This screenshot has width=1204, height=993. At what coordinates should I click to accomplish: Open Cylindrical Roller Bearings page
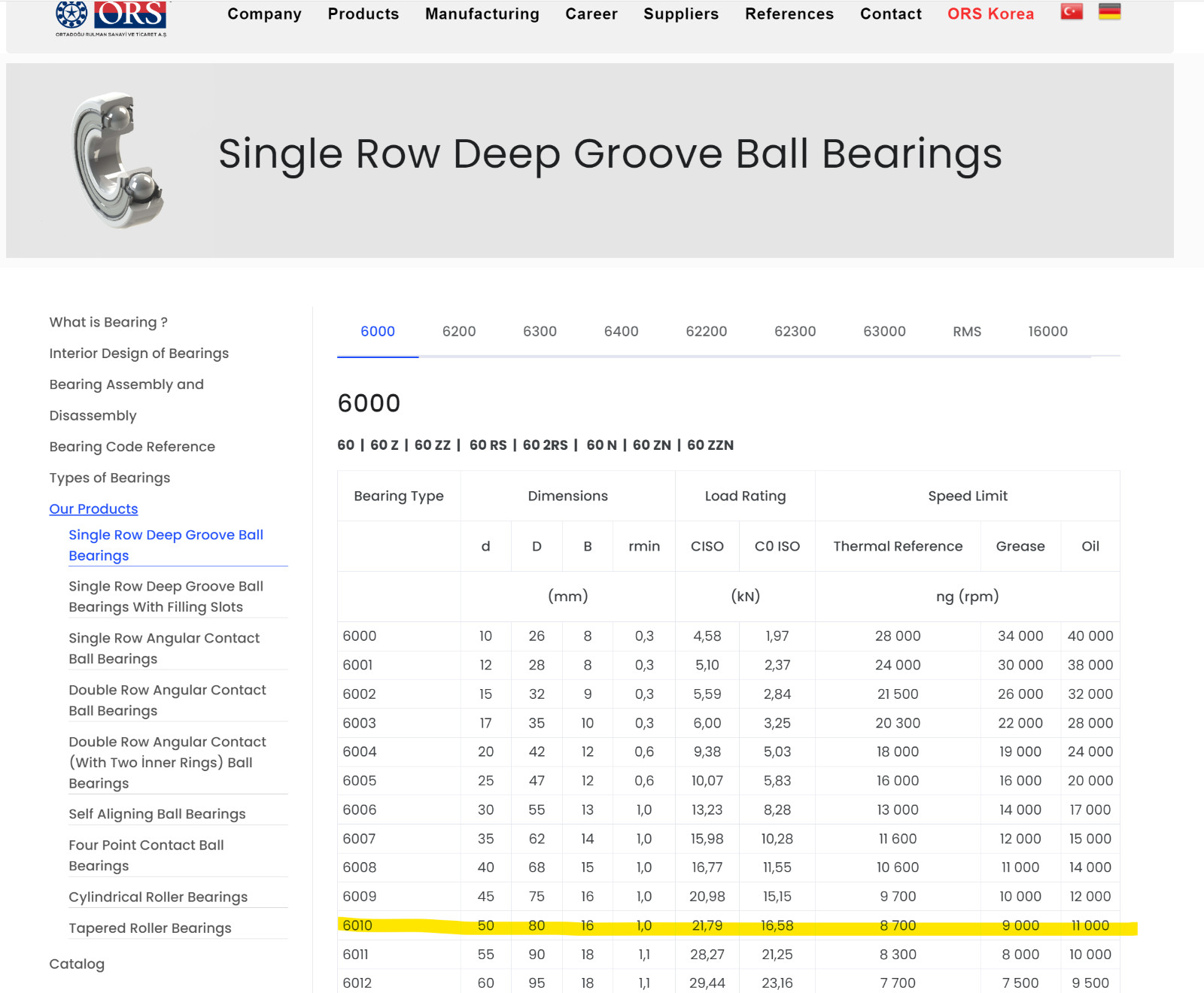[158, 897]
